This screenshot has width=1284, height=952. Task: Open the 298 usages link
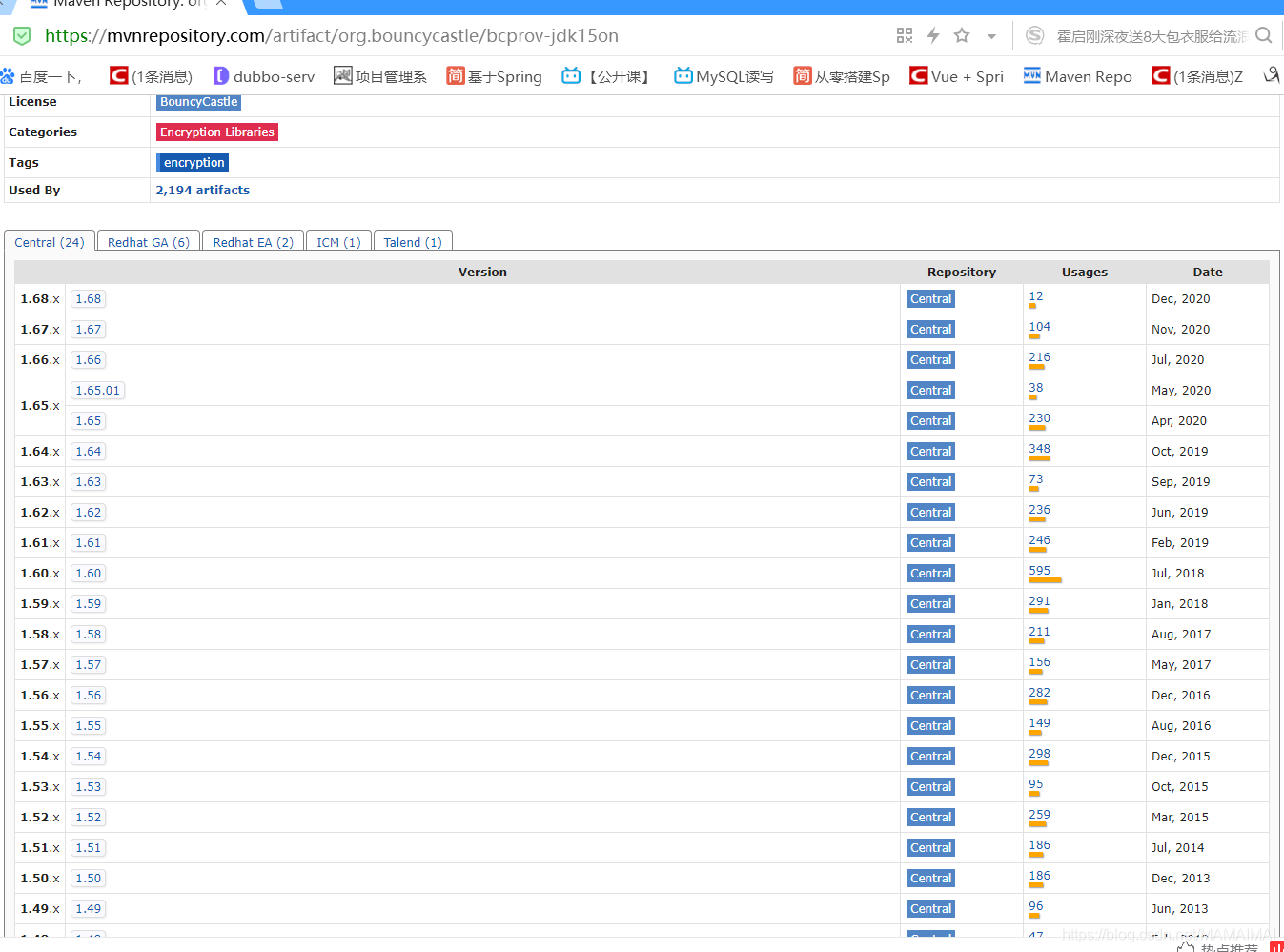point(1039,754)
